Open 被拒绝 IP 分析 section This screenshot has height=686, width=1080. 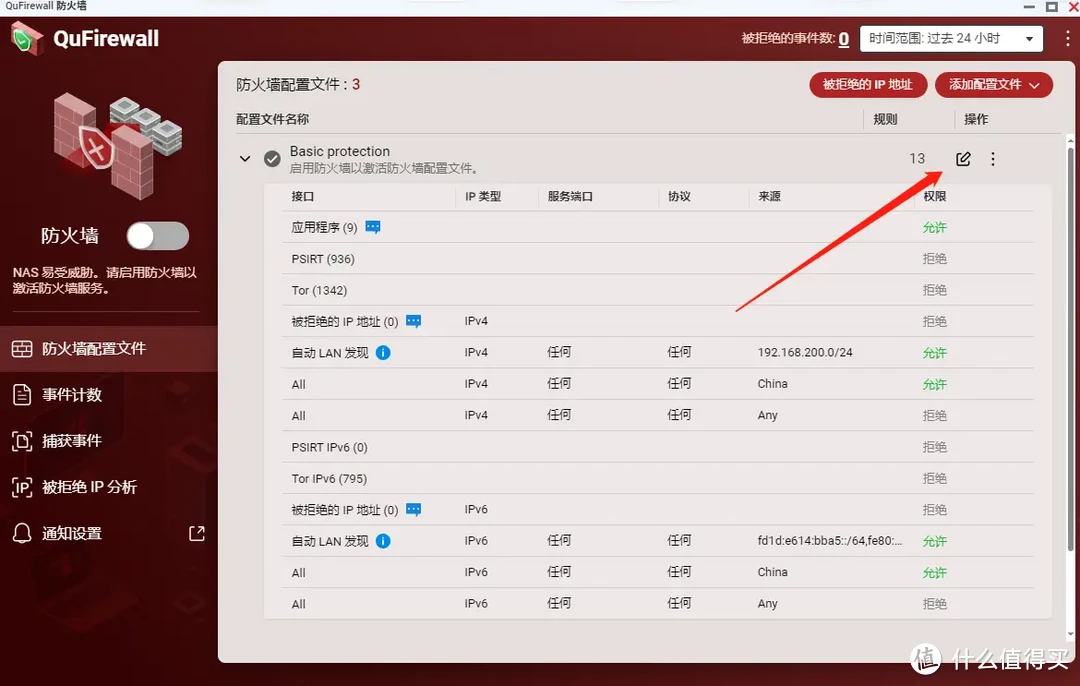109,487
